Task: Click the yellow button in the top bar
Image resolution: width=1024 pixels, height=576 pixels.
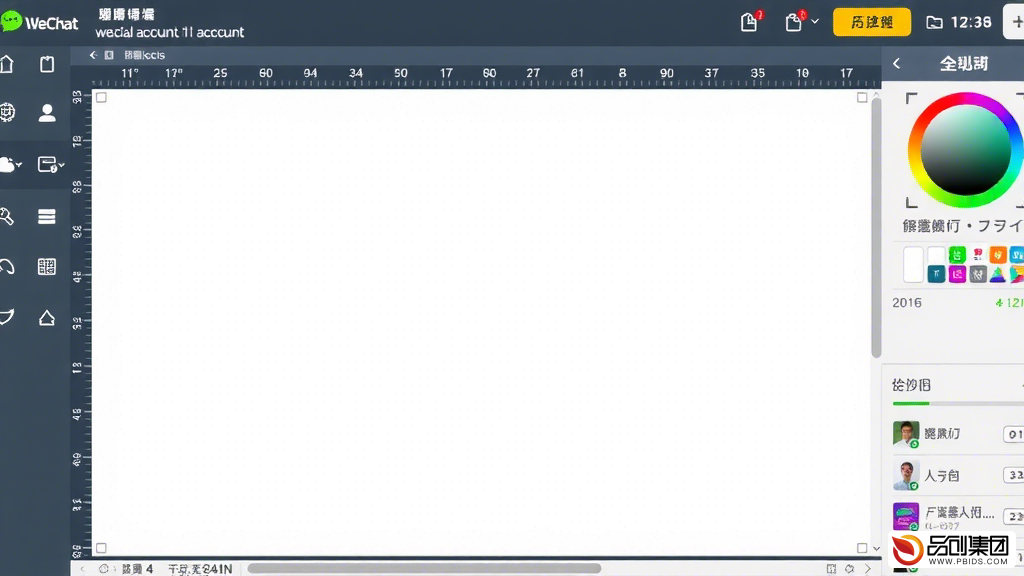Action: click(x=872, y=22)
